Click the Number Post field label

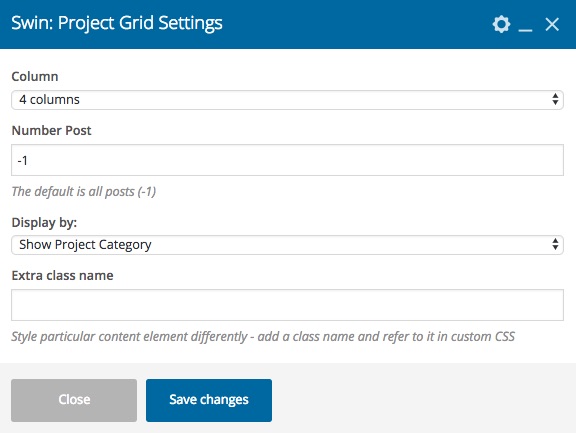[51, 130]
